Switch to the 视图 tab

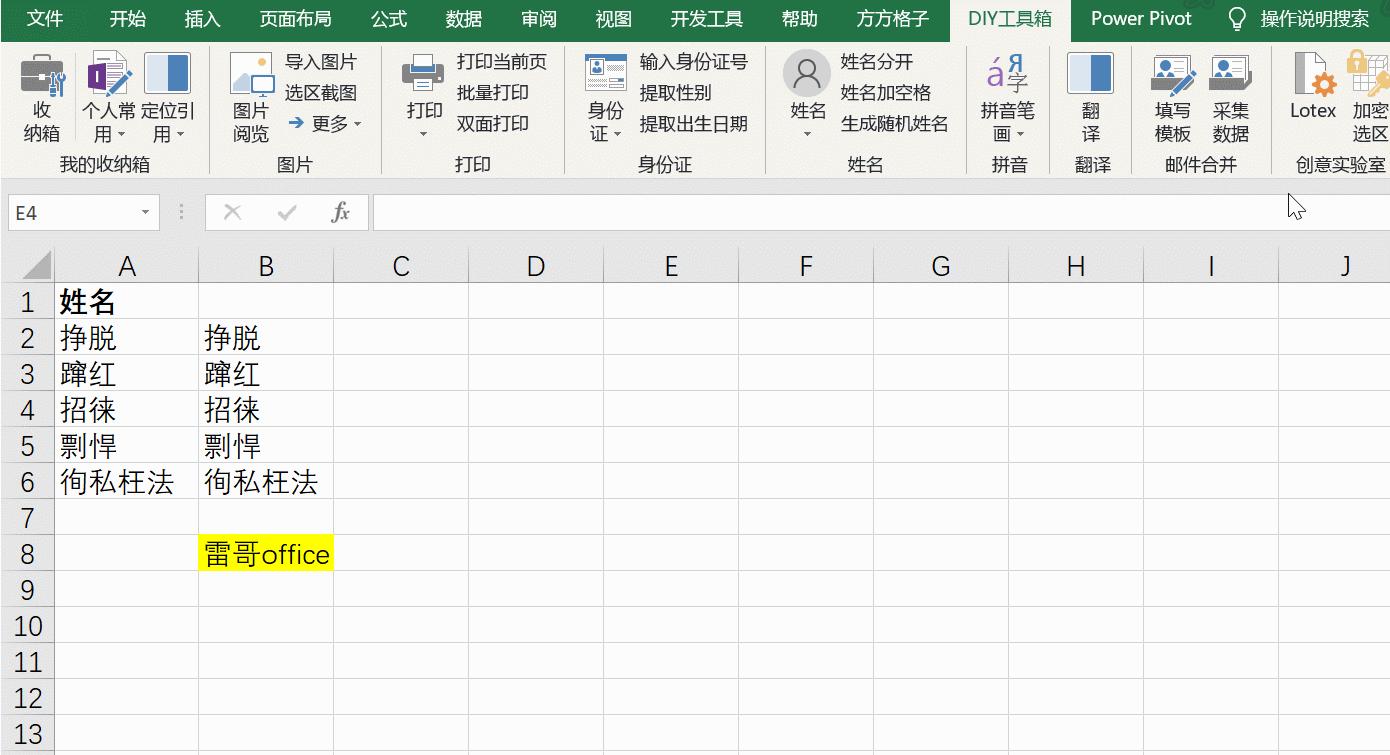tap(614, 19)
